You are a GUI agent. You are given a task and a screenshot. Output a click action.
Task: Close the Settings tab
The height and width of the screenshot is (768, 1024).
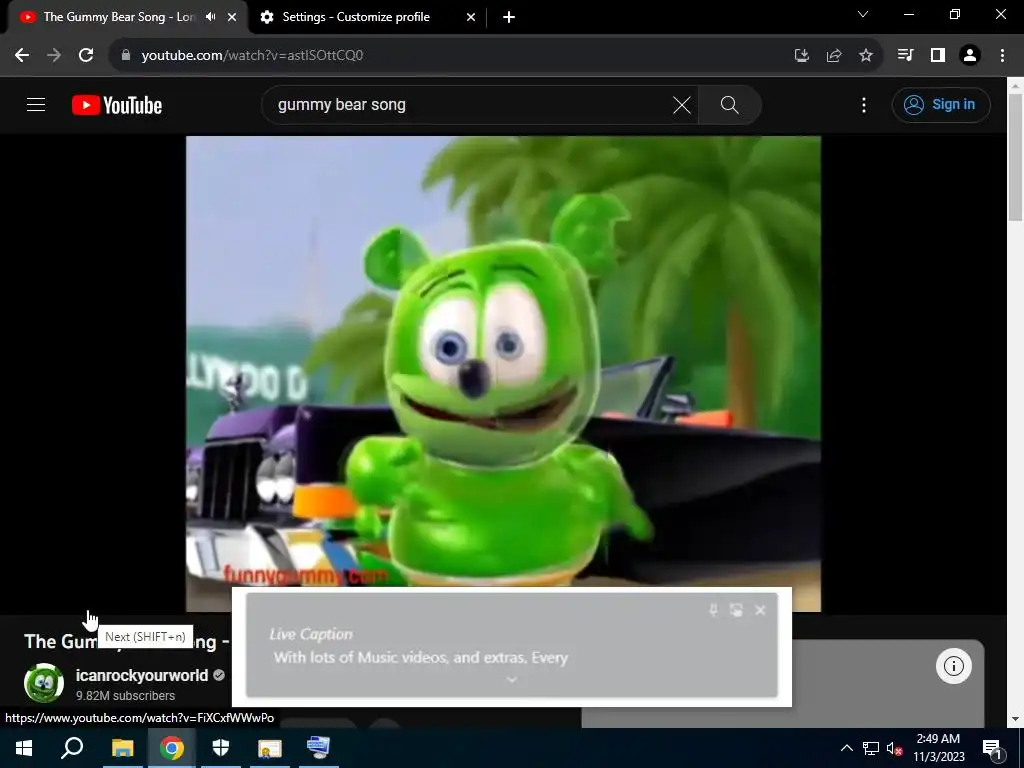(x=471, y=17)
